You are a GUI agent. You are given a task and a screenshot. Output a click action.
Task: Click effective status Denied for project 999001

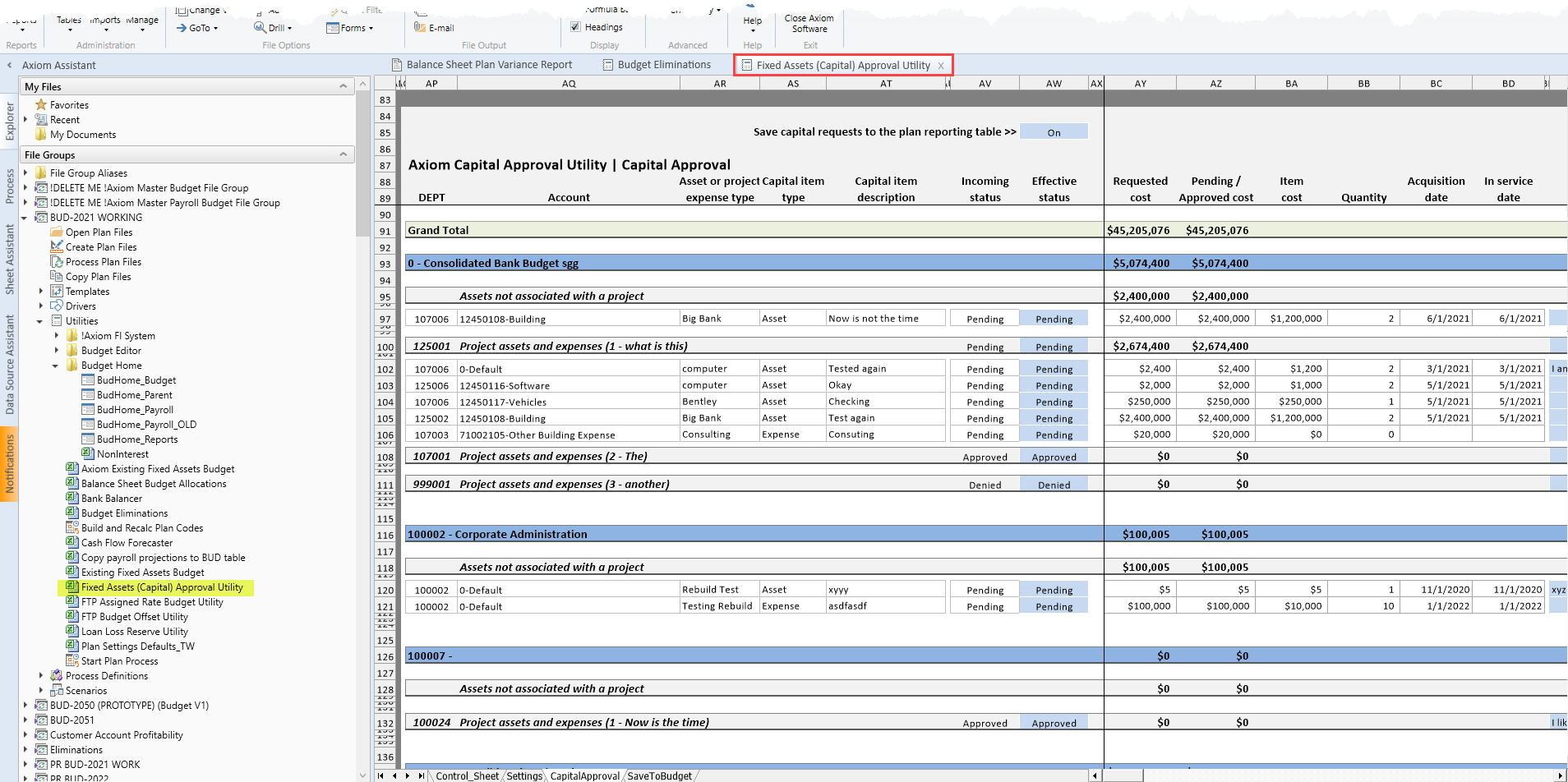[1054, 485]
